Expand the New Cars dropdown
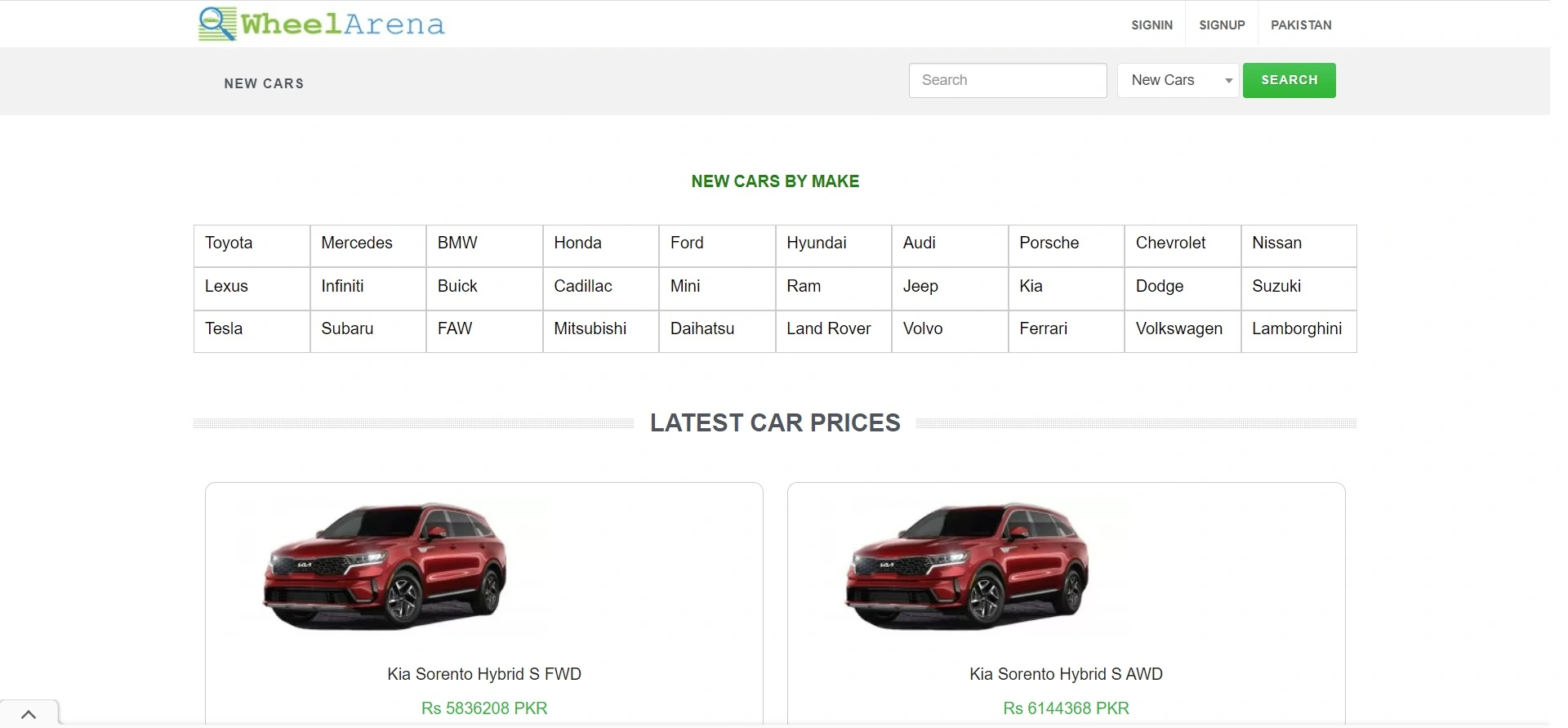 pyautogui.click(x=1178, y=80)
